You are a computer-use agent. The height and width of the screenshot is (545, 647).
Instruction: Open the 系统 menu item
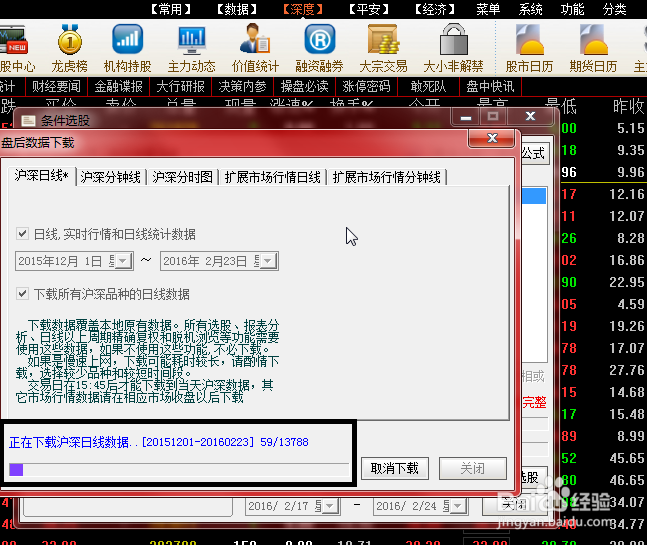click(530, 9)
